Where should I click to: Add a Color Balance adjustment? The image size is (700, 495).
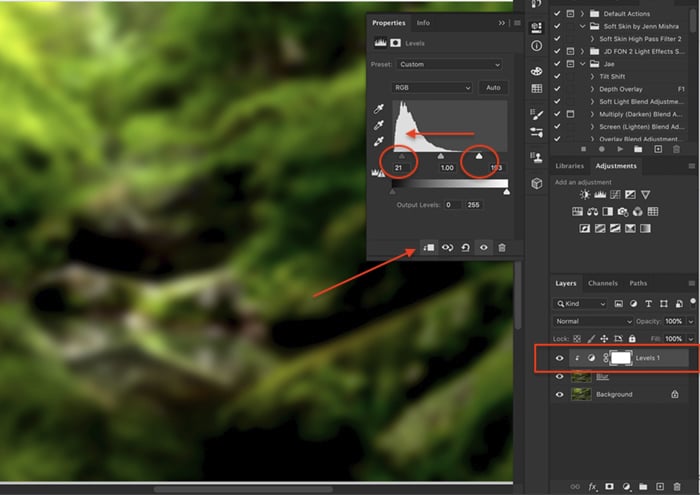pos(593,212)
